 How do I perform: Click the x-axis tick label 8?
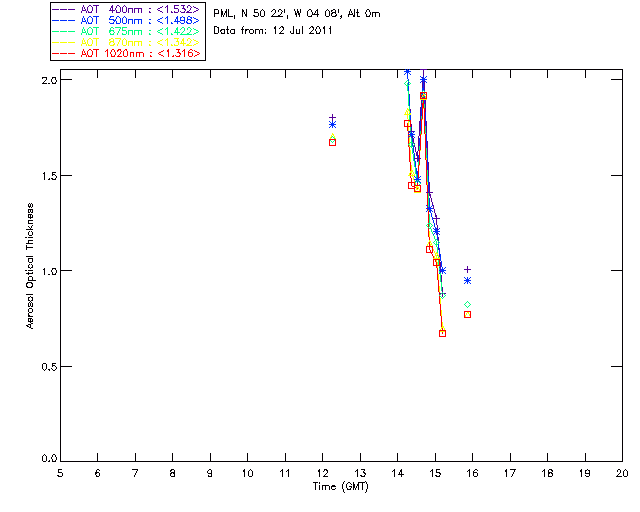pos(173,473)
